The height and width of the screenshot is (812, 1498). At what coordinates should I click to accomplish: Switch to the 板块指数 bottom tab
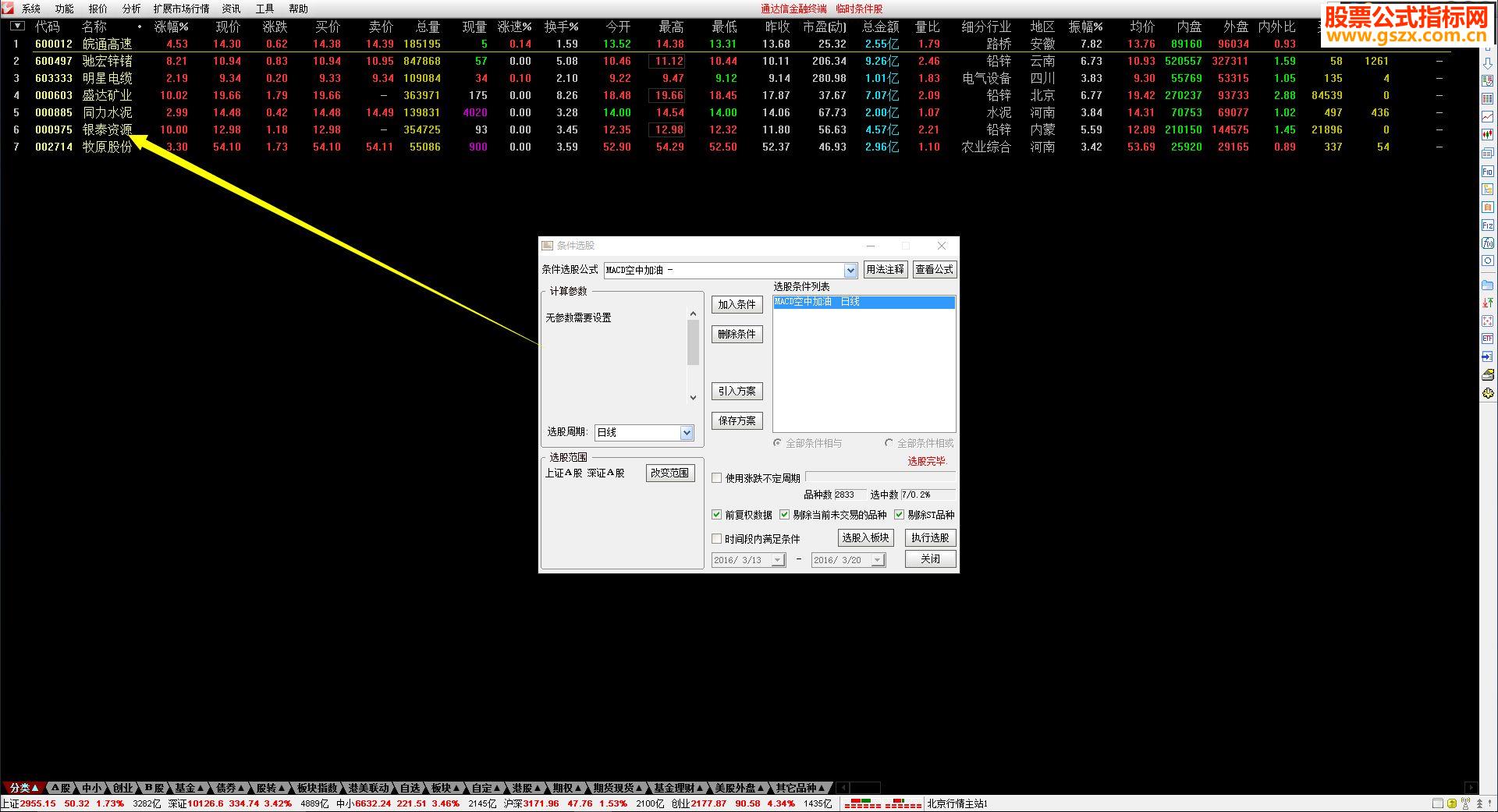click(x=318, y=788)
